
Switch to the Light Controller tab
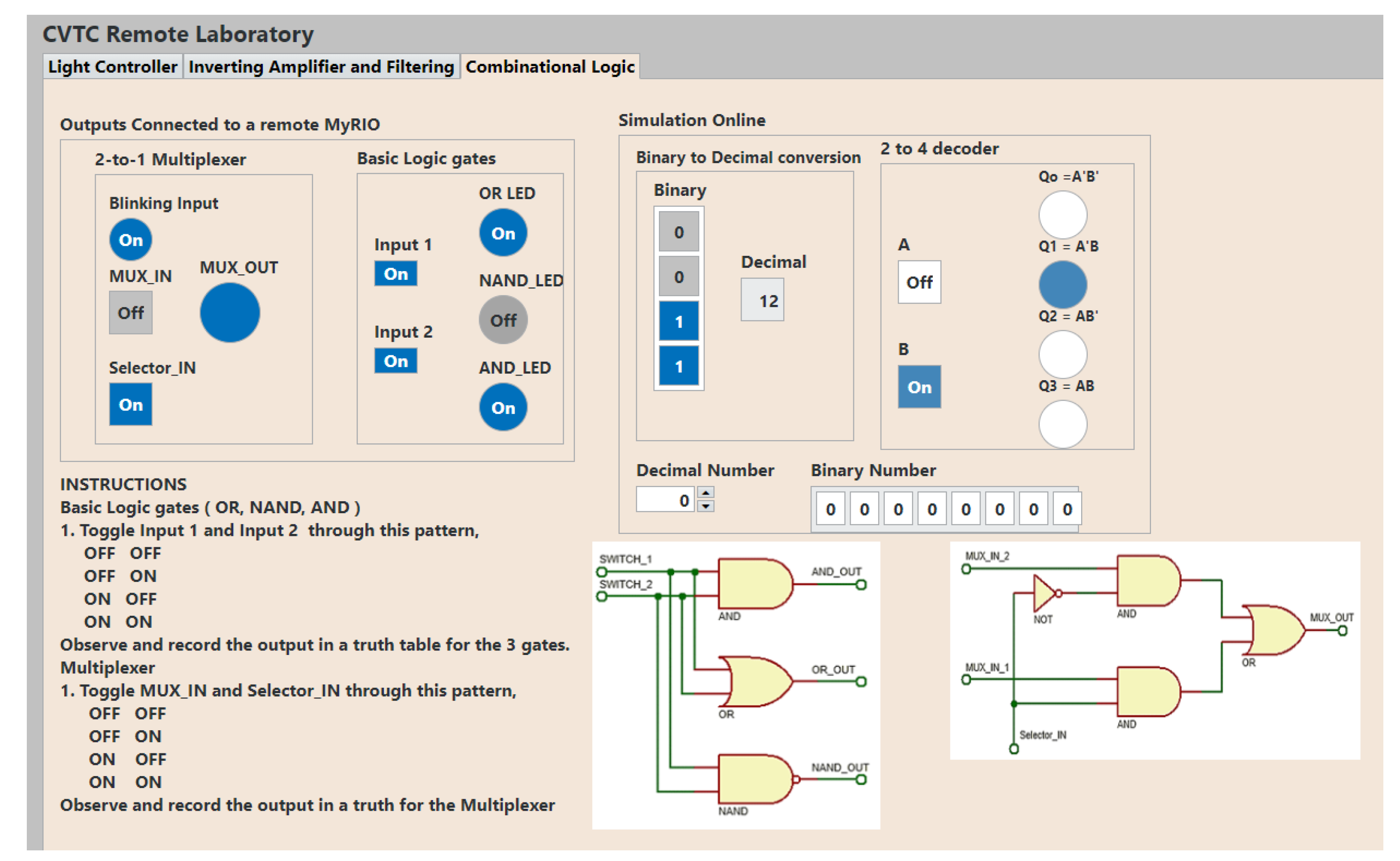[x=112, y=67]
